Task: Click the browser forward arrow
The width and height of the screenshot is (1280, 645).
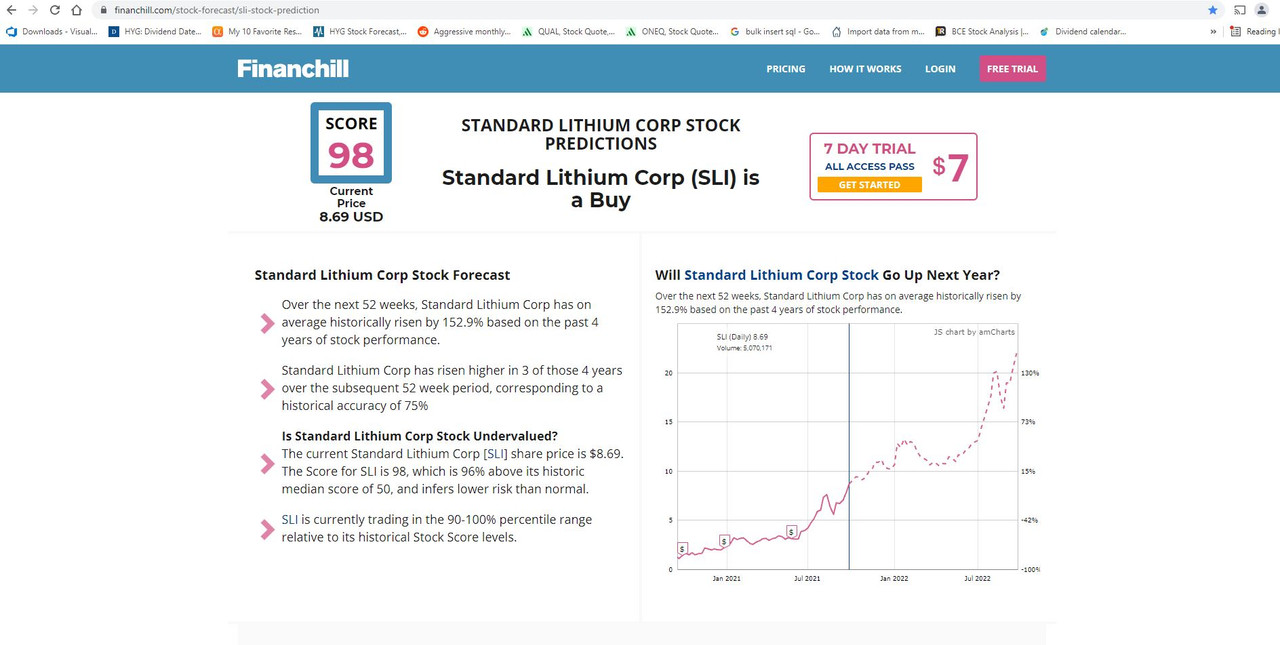Action: [32, 10]
